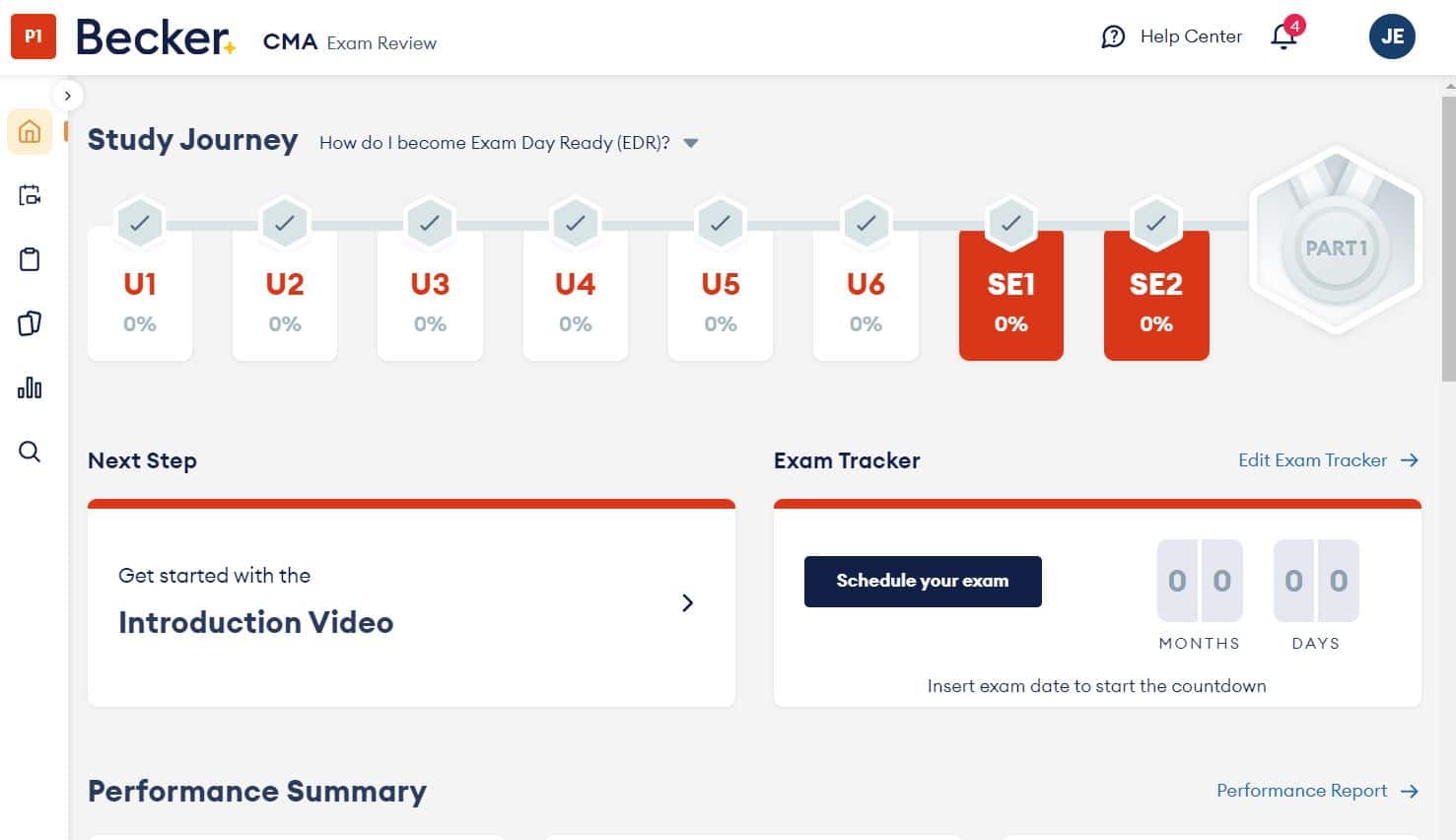Select the SE1 simulated exam card

[x=1010, y=296]
